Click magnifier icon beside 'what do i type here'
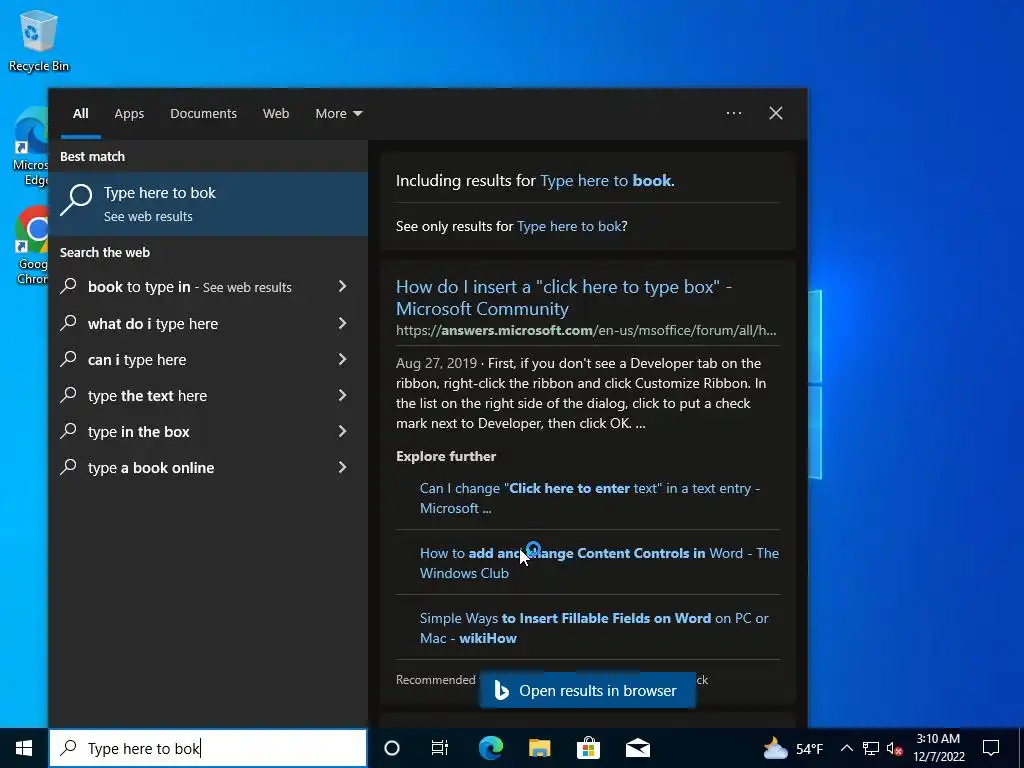Image resolution: width=1024 pixels, height=768 pixels. pyautogui.click(x=69, y=323)
